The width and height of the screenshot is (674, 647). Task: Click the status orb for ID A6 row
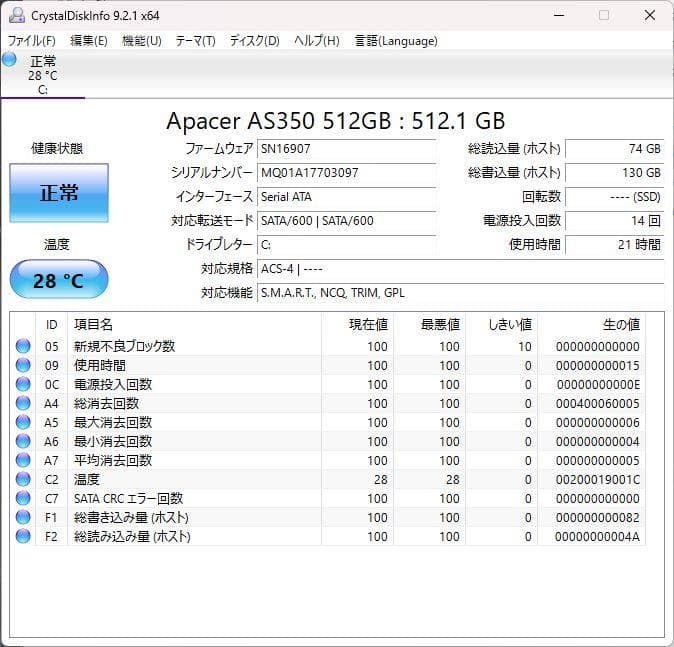(x=23, y=441)
